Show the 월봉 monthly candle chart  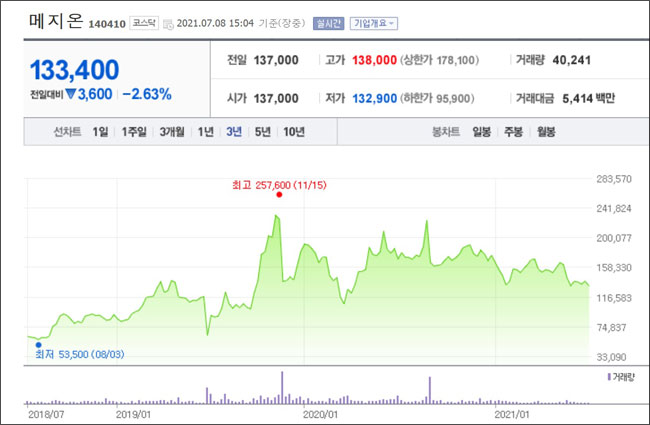click(546, 131)
